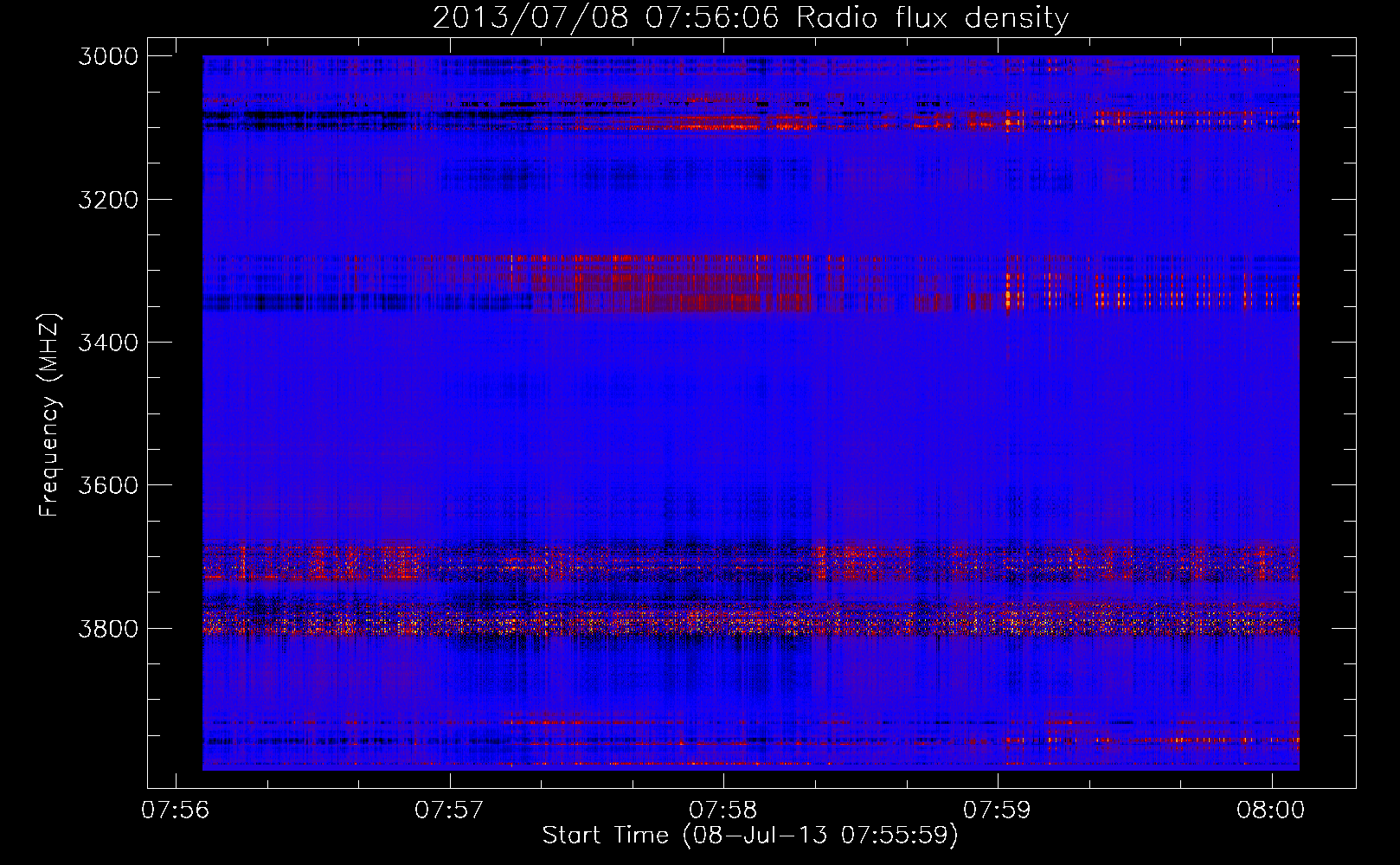This screenshot has height=865, width=1400.
Task: Click the 3400 frequency axis label
Action: point(108,343)
